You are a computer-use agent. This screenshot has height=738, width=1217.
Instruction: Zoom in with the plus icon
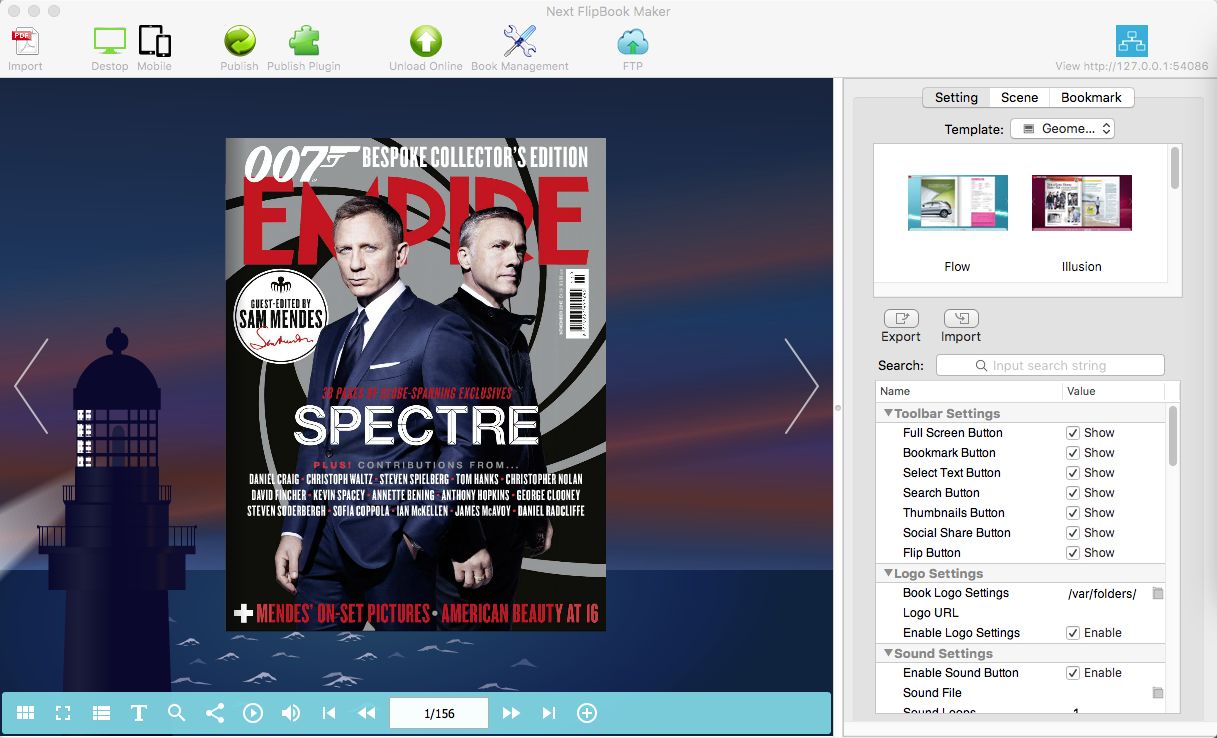tap(587, 713)
